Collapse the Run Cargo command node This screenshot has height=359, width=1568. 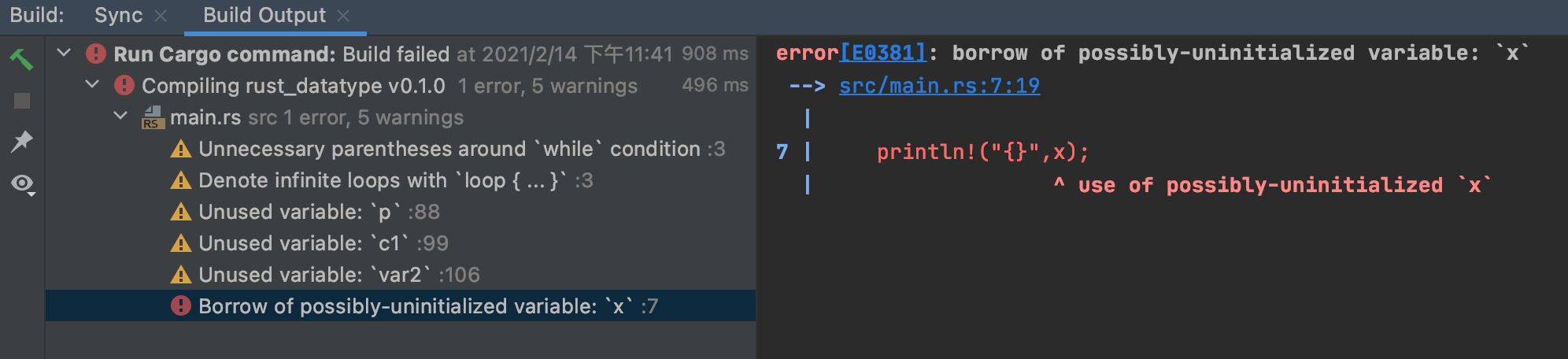coord(65,53)
